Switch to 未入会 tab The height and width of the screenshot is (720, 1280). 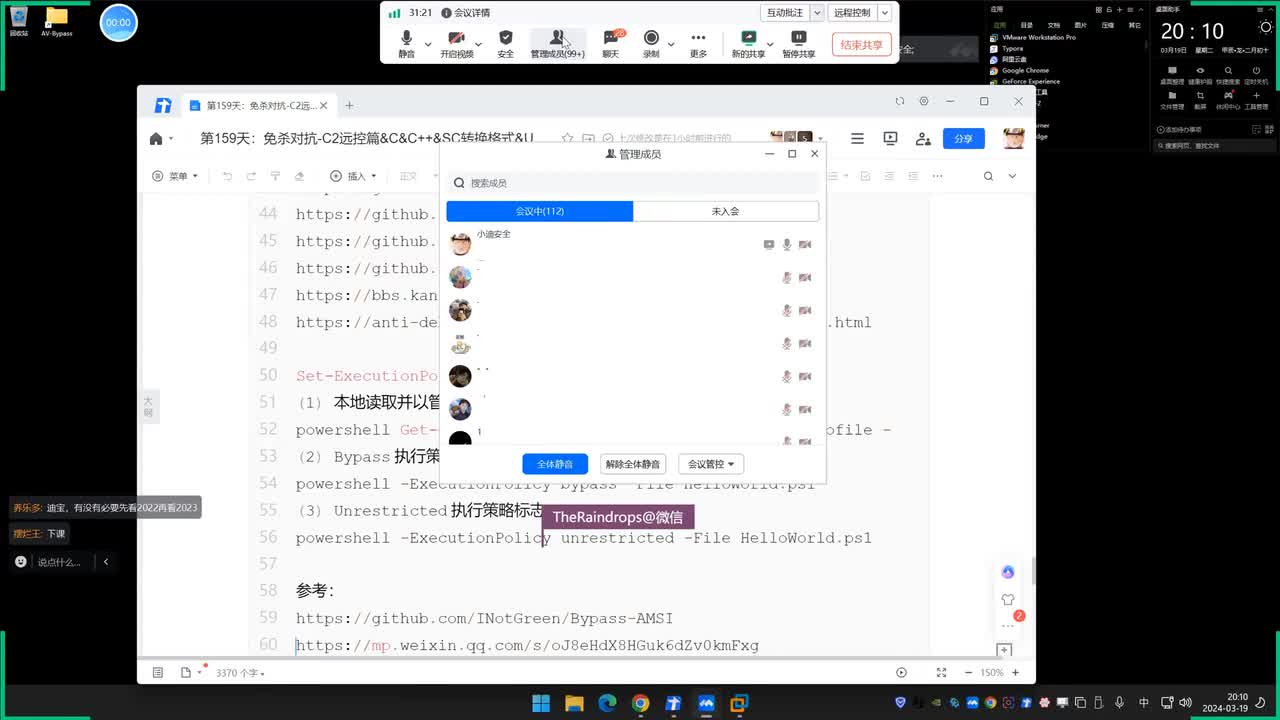[726, 211]
